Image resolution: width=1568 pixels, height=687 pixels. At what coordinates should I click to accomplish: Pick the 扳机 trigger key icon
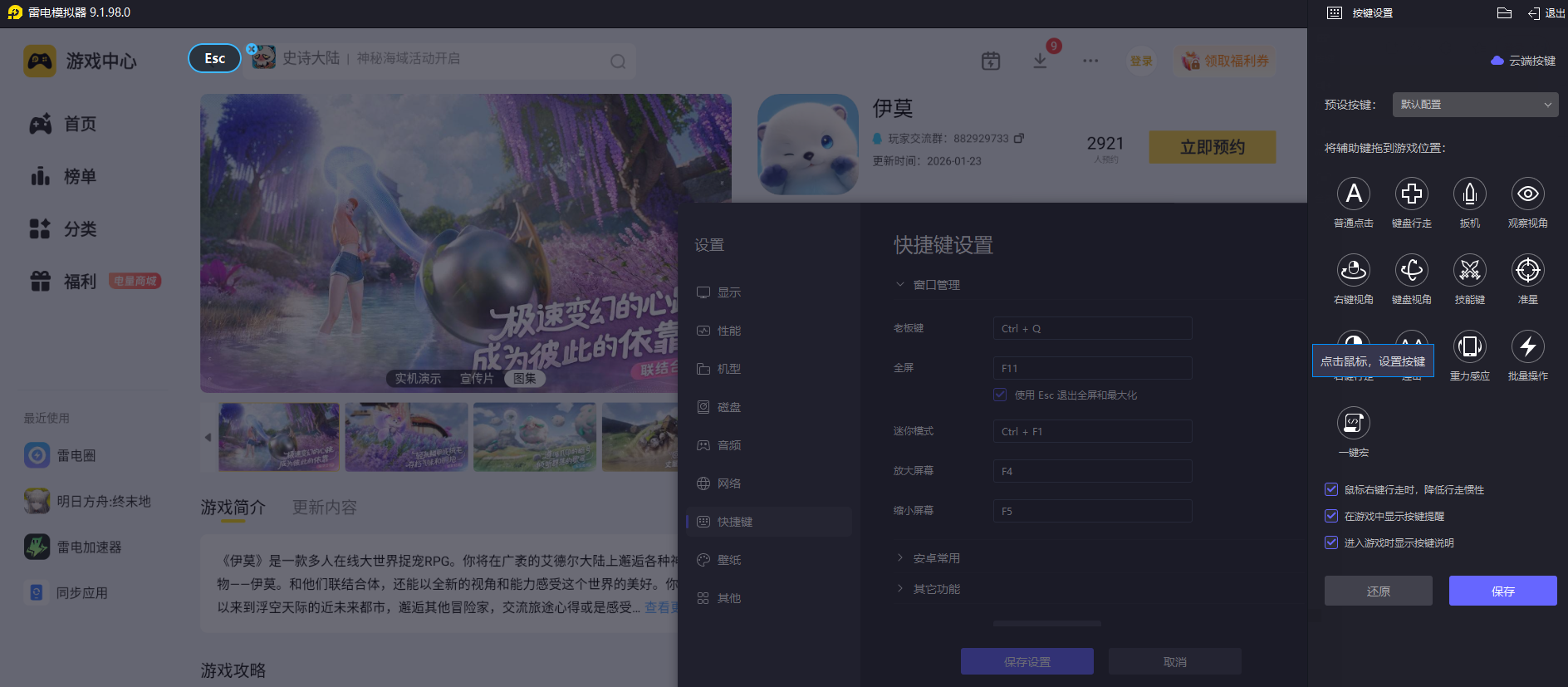point(1470,194)
